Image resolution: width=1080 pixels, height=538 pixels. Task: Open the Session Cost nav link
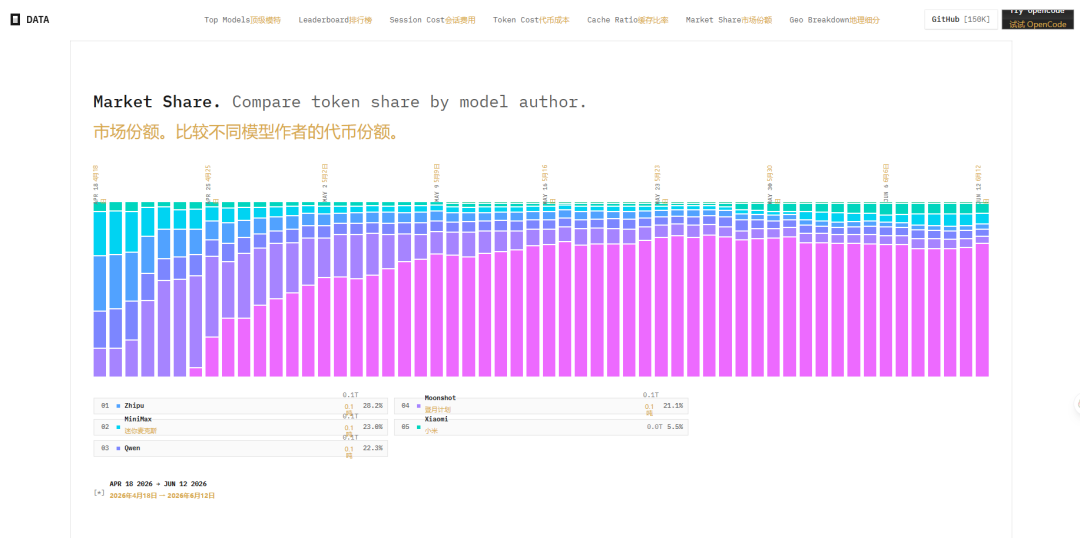pyautogui.click(x=432, y=20)
